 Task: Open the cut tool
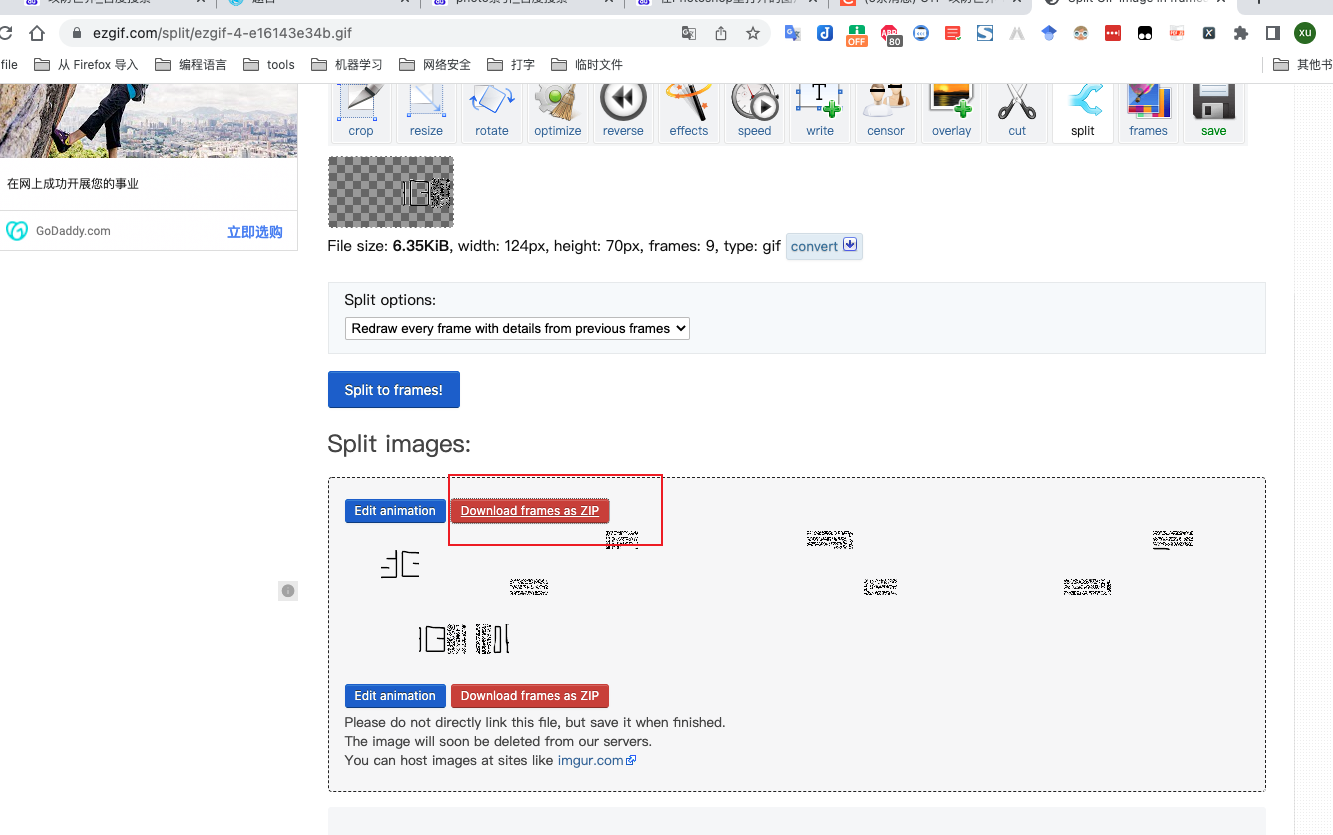point(1017,112)
